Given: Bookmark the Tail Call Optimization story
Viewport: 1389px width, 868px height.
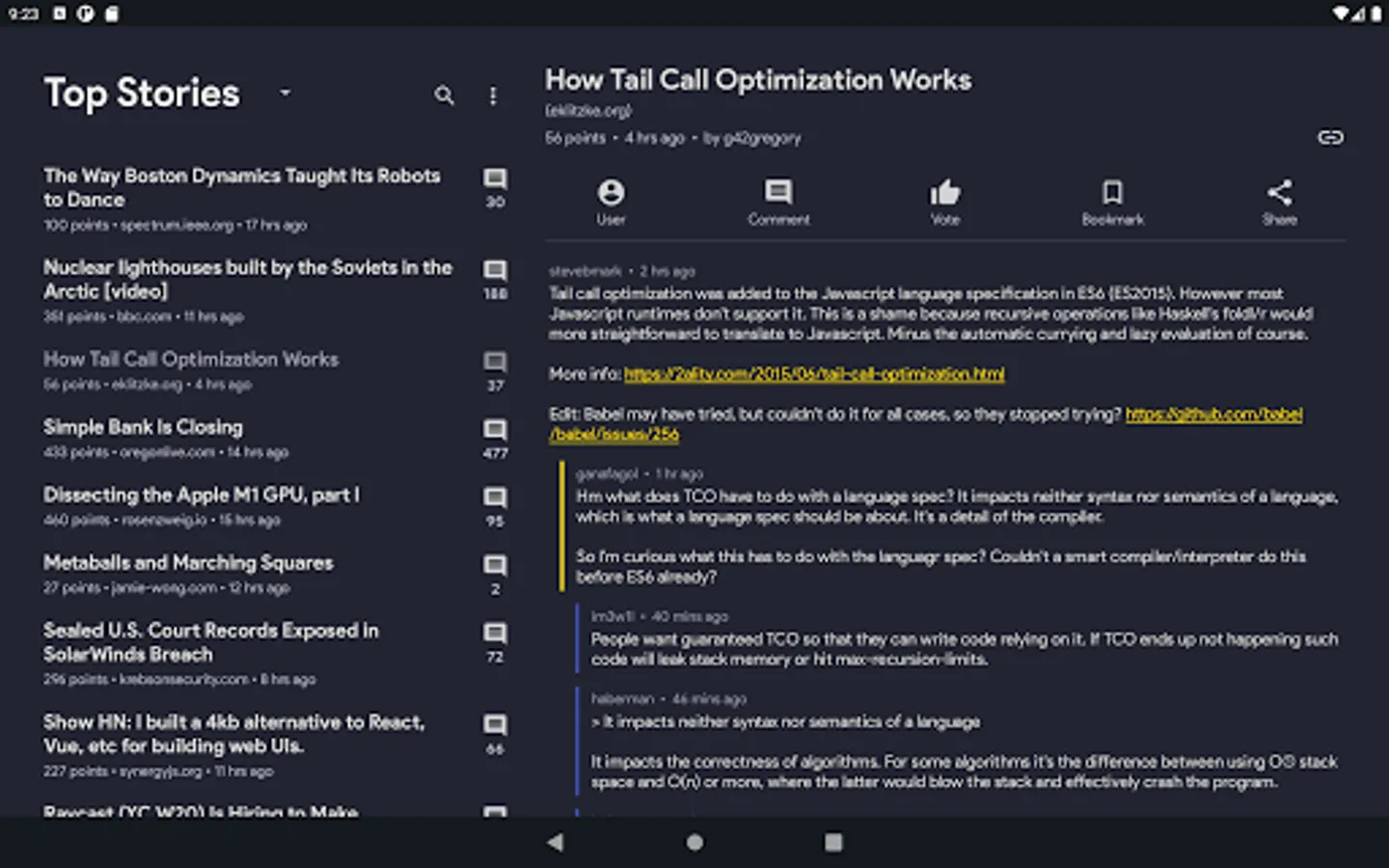Looking at the screenshot, I should tap(1112, 202).
